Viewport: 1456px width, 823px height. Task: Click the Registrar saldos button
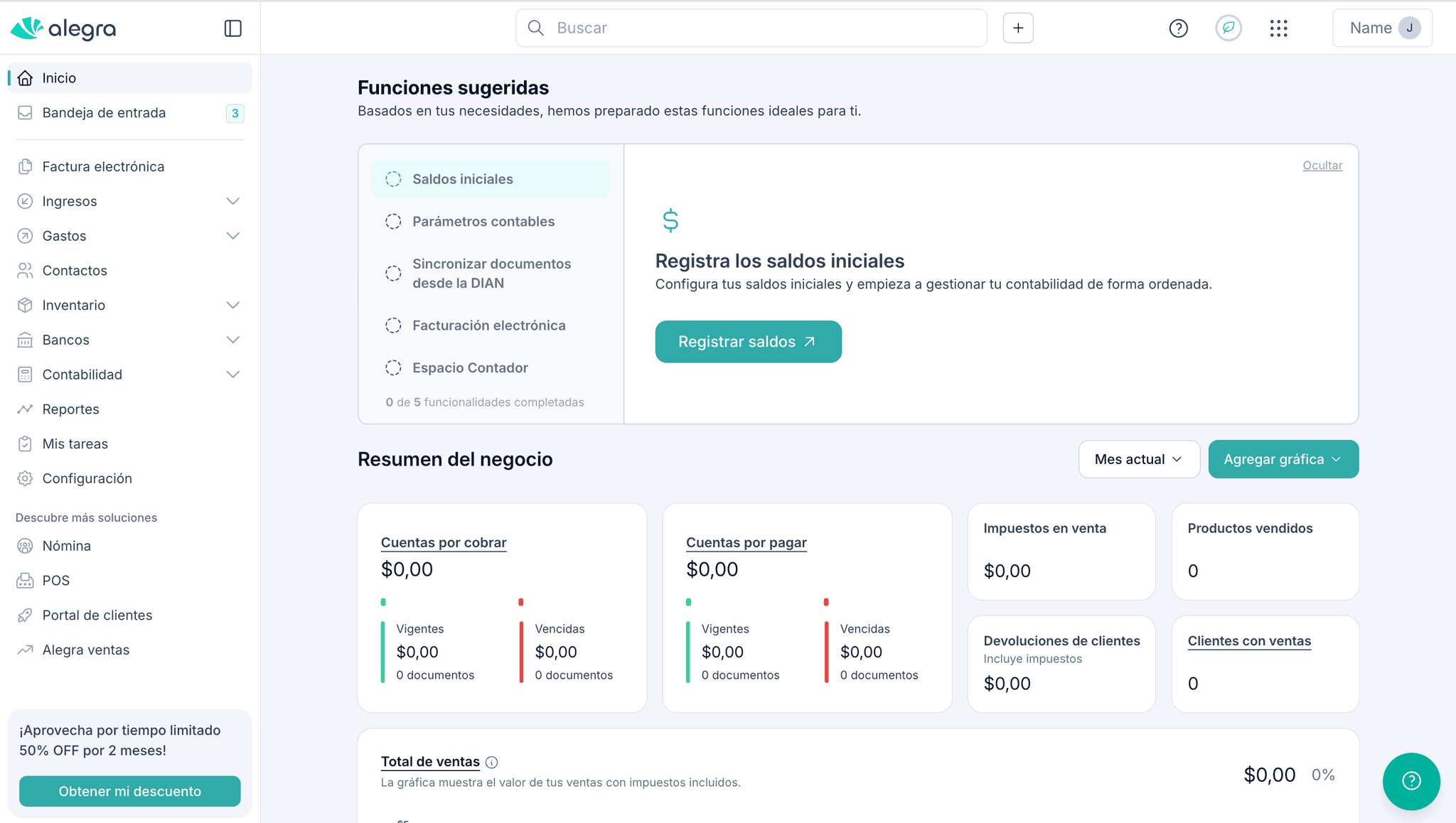point(748,342)
